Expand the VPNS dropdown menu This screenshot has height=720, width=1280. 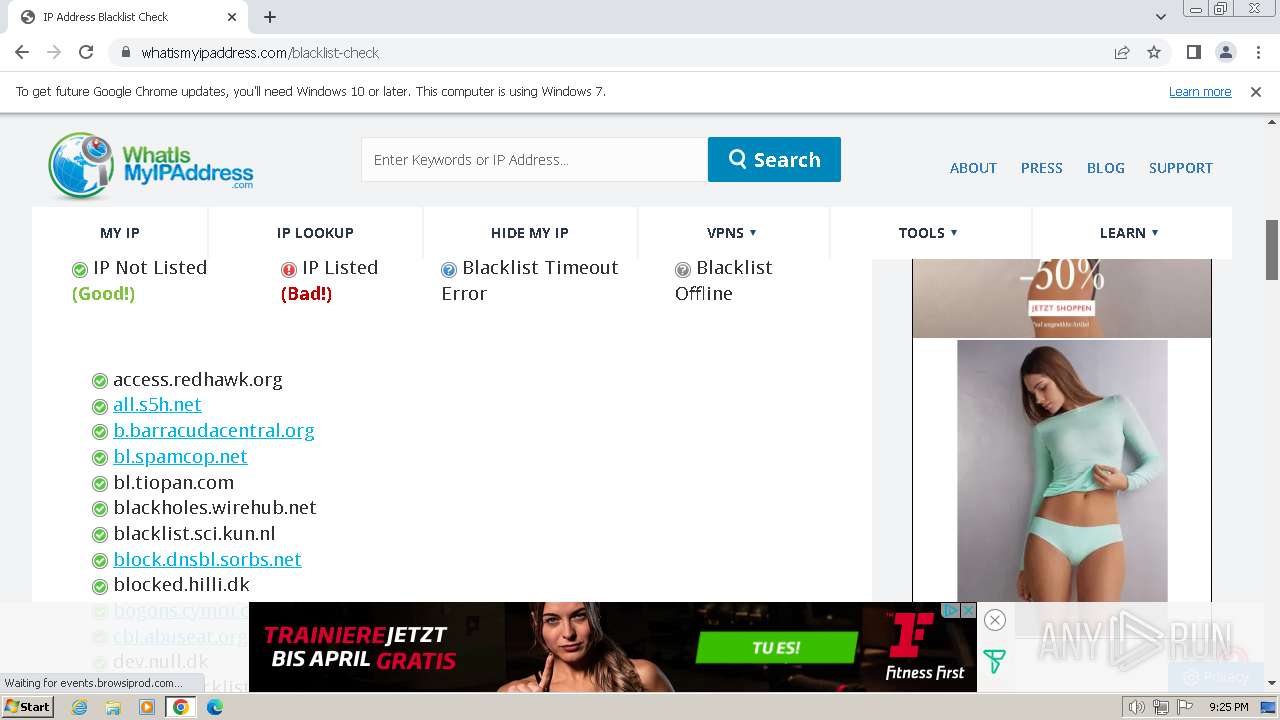[732, 233]
